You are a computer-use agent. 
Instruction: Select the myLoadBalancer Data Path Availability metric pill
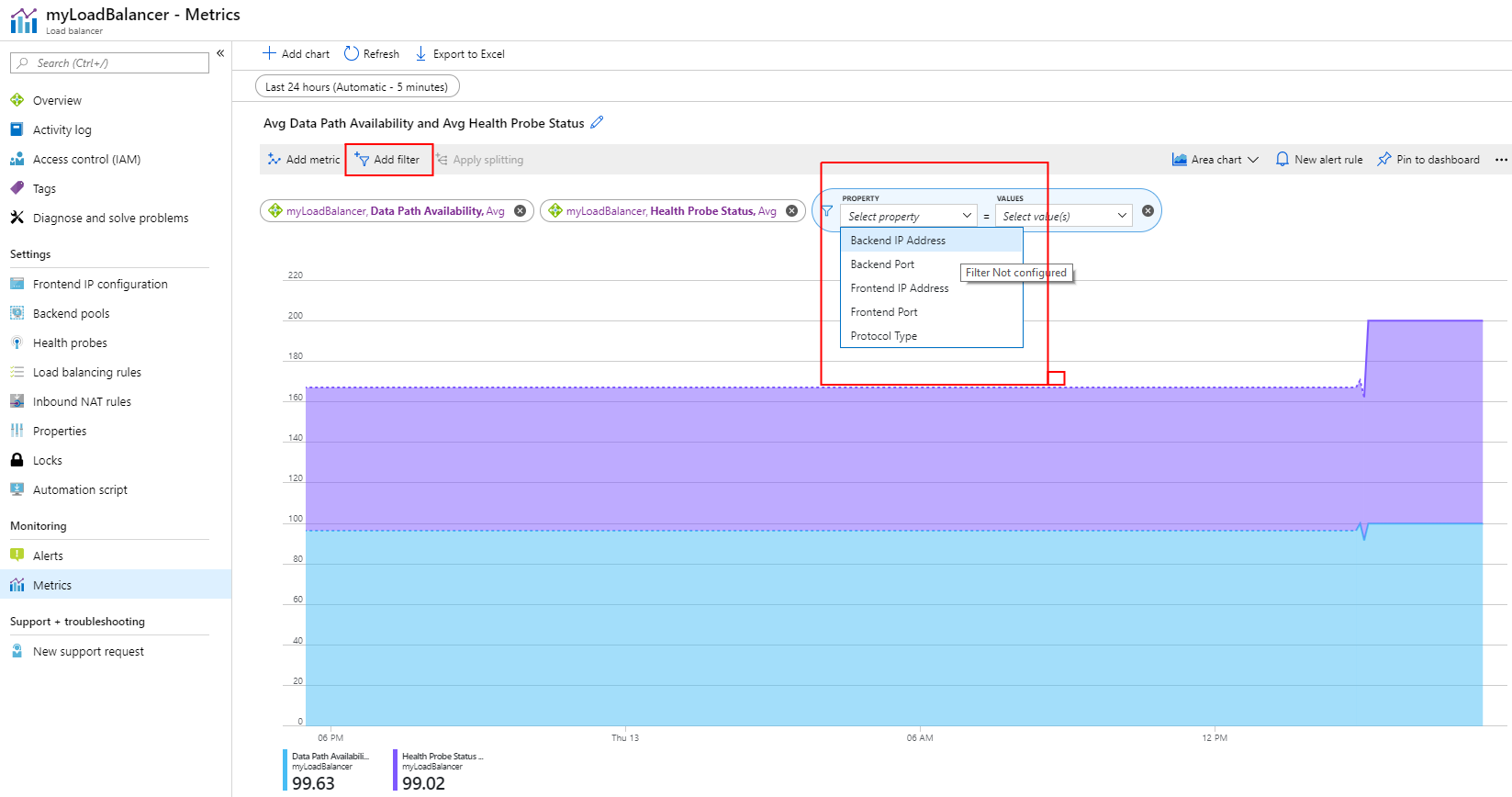[x=397, y=211]
